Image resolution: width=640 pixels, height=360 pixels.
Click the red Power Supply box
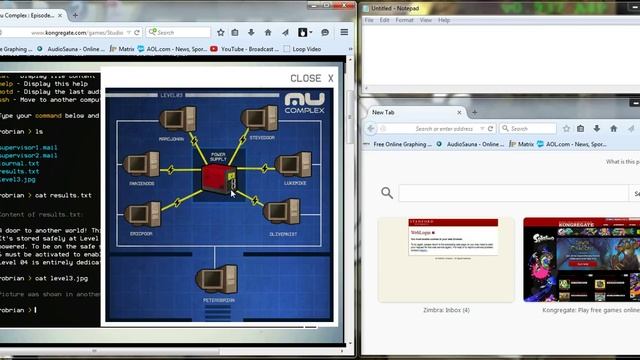tap(219, 179)
